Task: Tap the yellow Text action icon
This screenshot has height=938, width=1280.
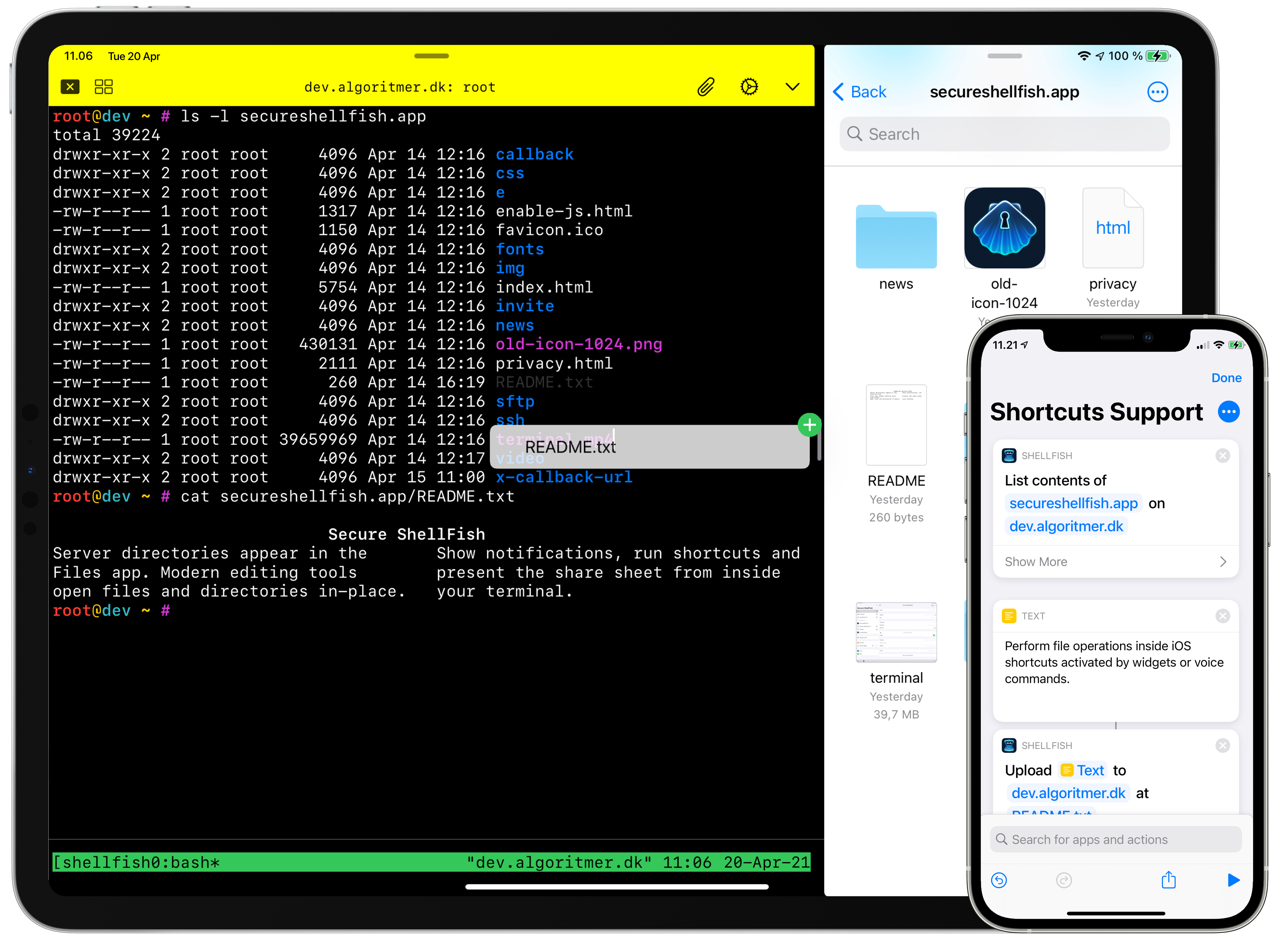Action: click(x=1009, y=616)
